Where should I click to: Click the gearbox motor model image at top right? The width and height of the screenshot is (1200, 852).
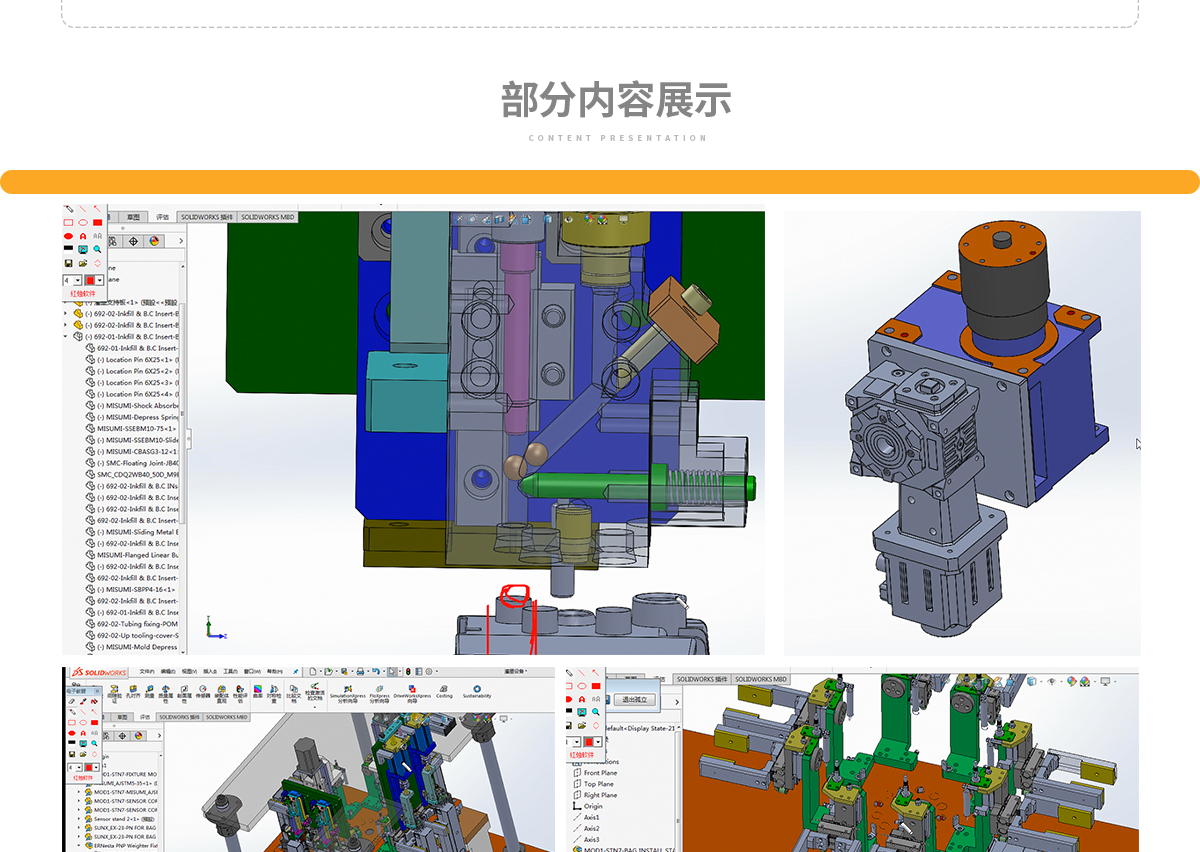pyautogui.click(x=962, y=433)
